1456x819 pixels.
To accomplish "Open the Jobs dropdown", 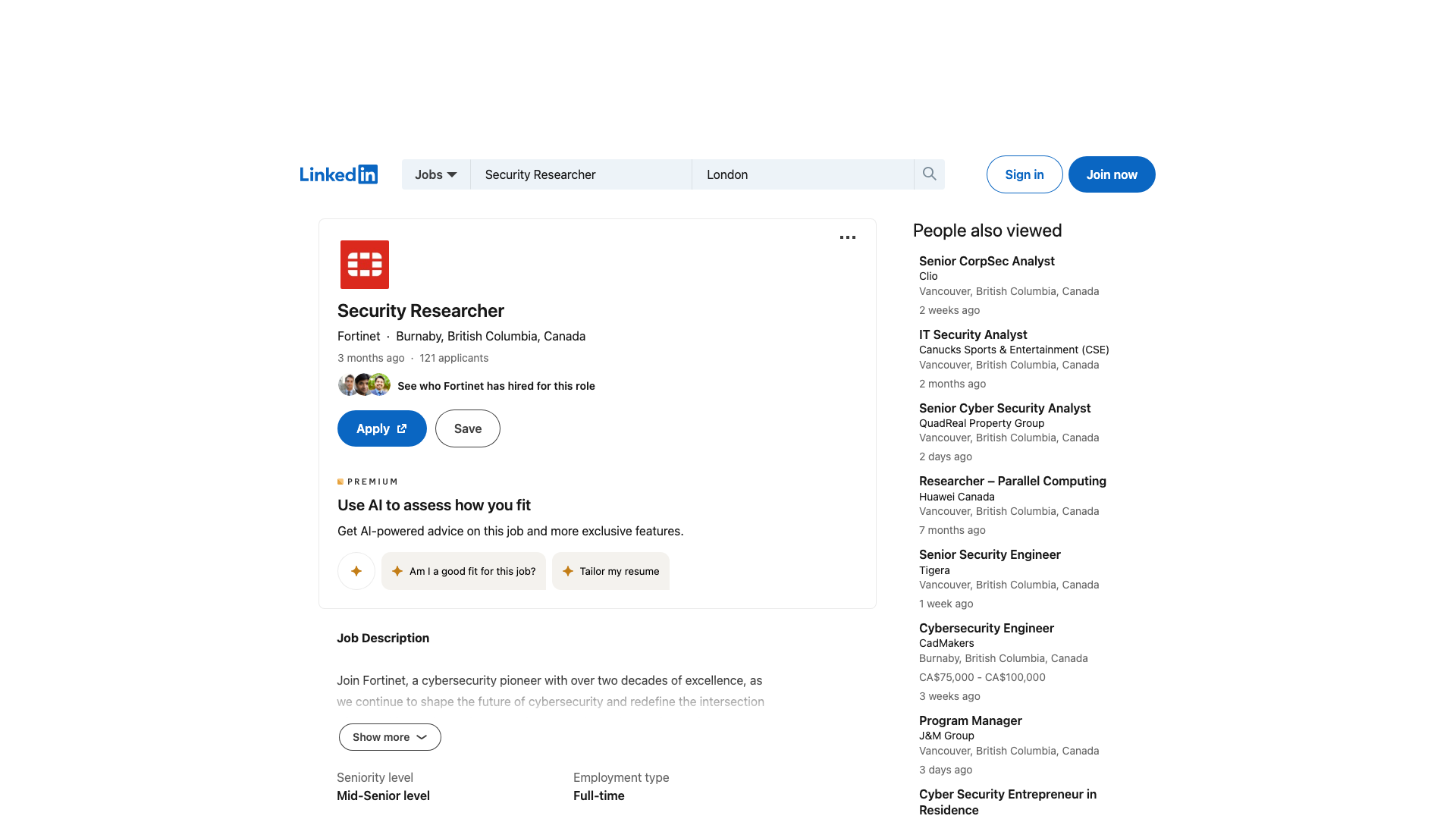I will (436, 174).
